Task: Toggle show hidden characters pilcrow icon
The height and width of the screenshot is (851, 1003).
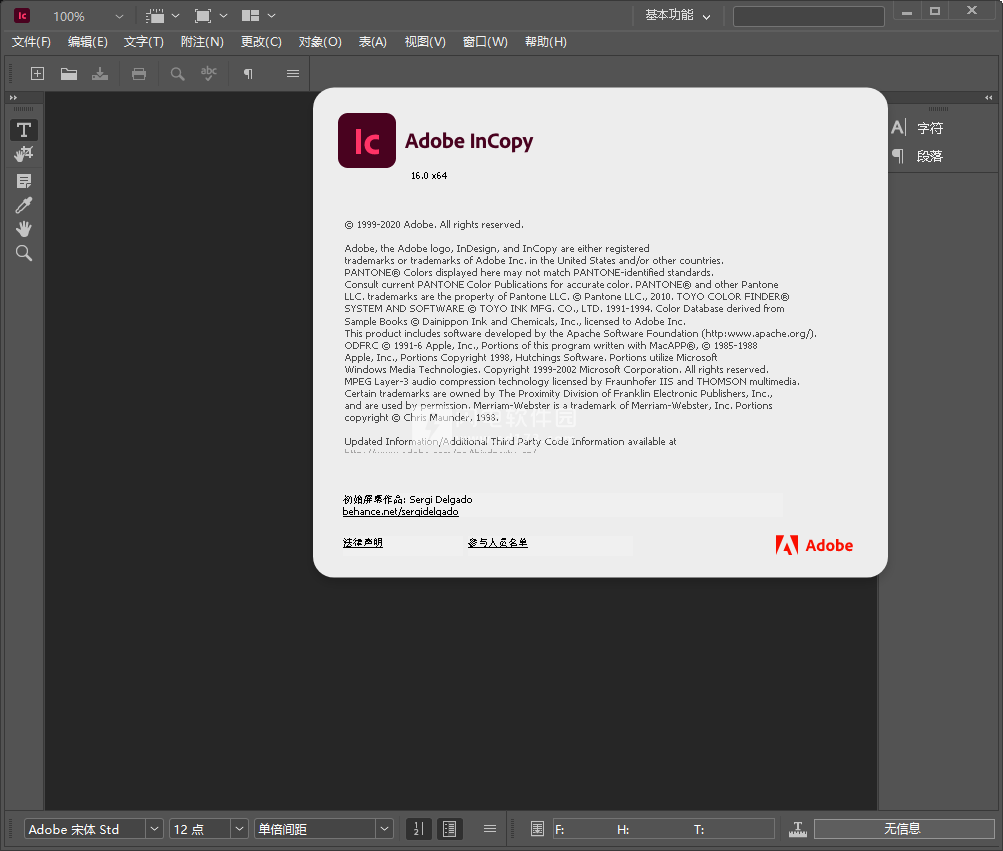Action: (248, 74)
